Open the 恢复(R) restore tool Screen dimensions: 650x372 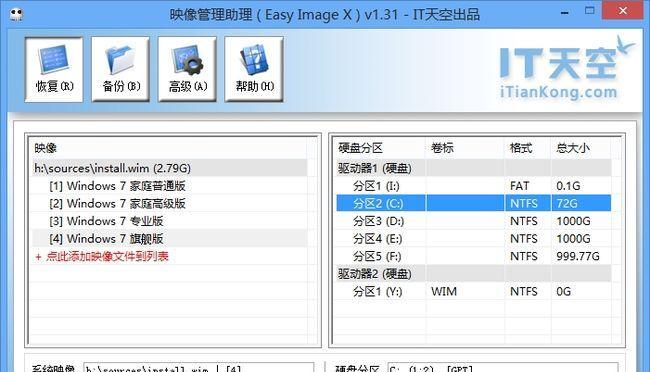pyautogui.click(x=54, y=69)
